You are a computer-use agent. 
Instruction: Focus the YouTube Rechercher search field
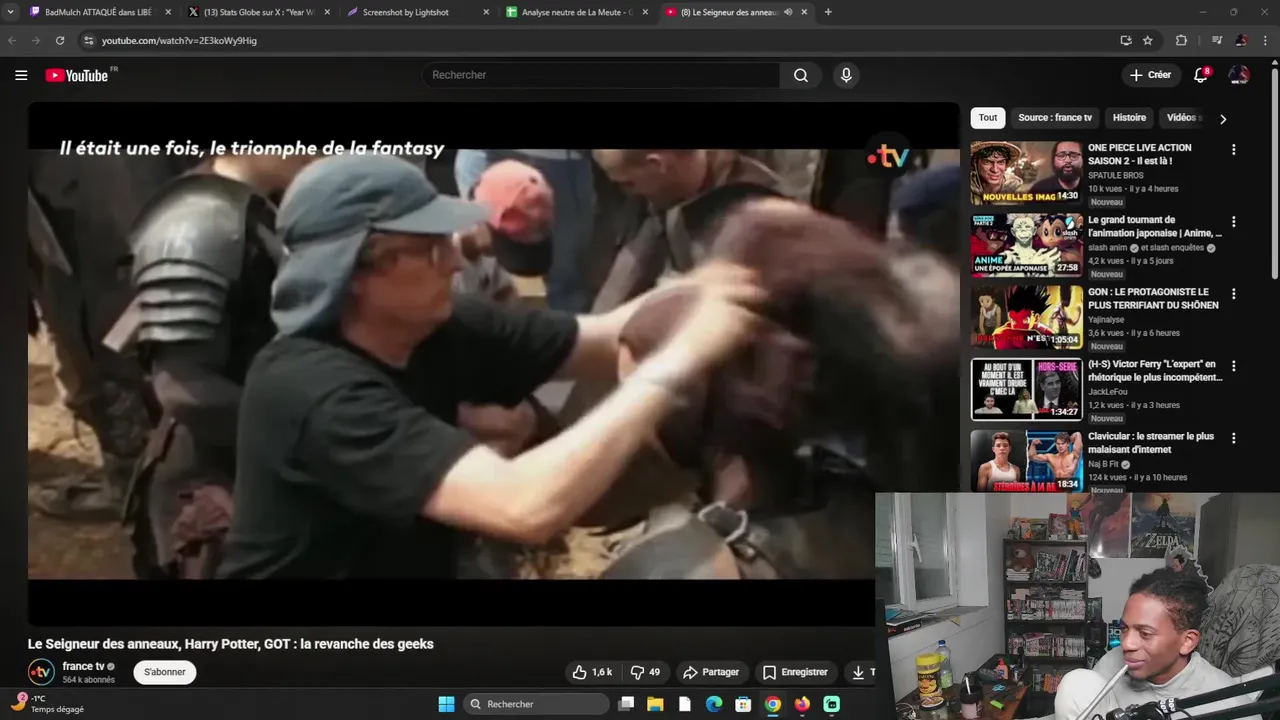click(601, 75)
